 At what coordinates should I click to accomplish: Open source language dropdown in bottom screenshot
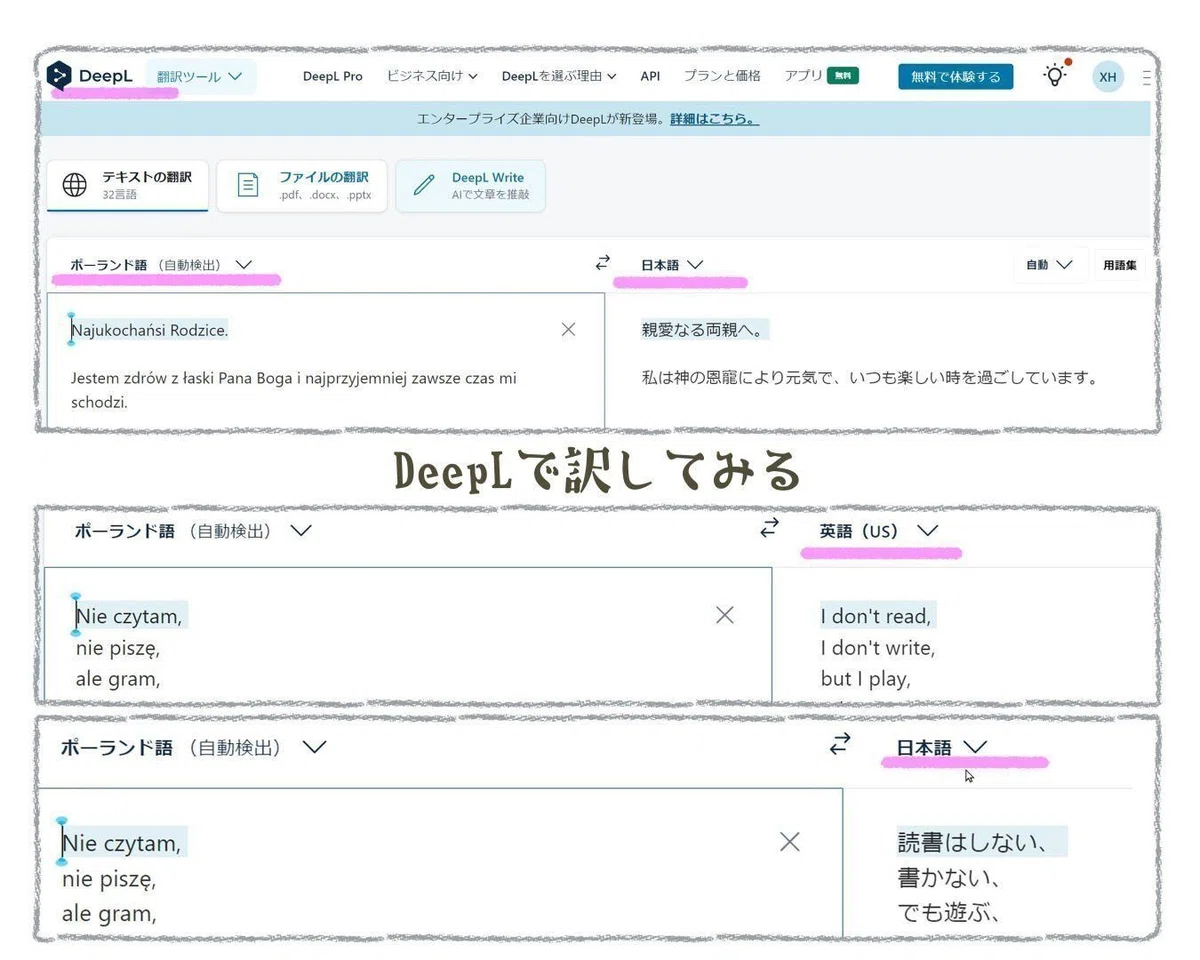pos(193,747)
